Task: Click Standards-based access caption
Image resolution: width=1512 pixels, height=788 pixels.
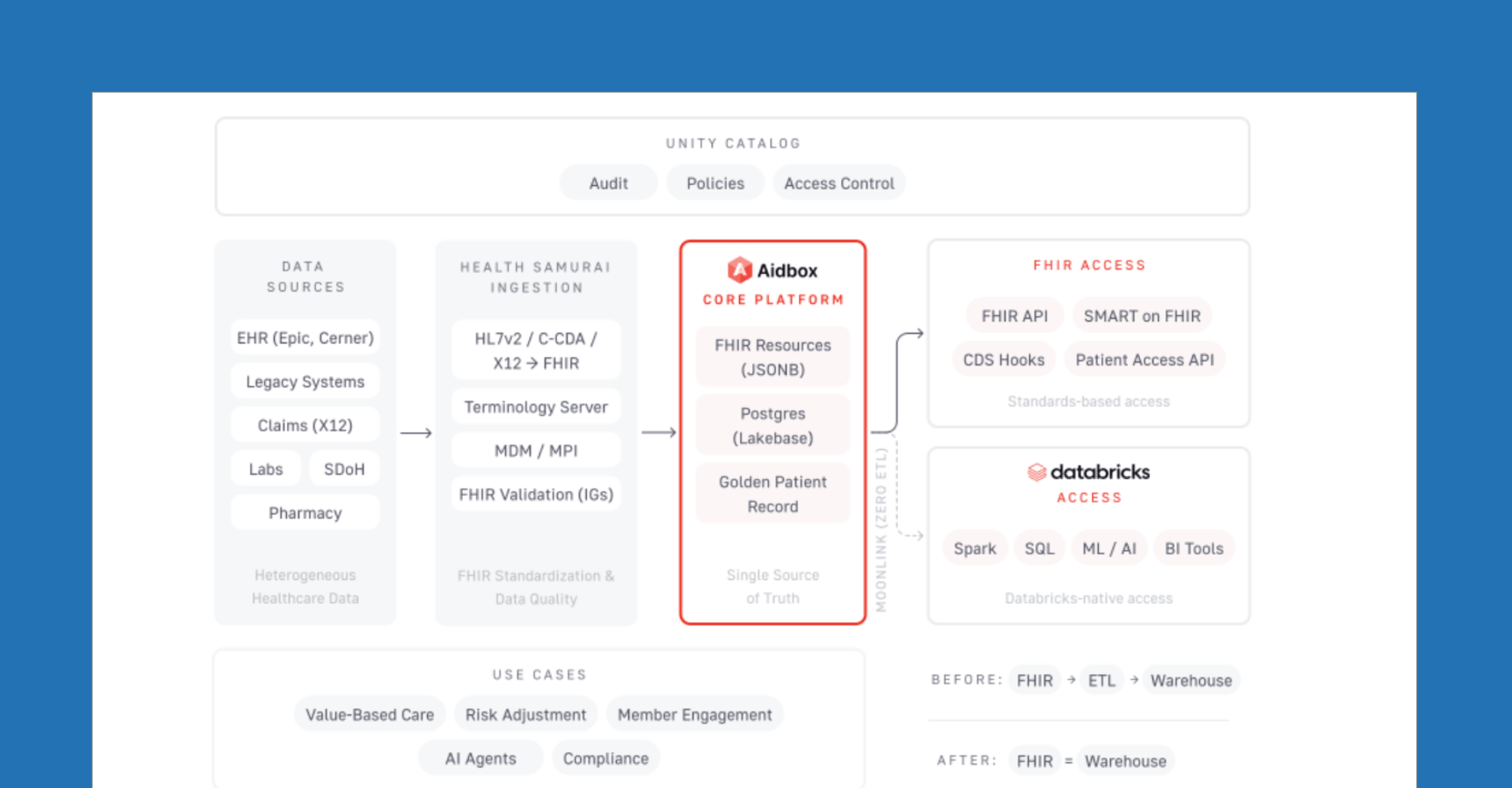Action: pos(1088,401)
